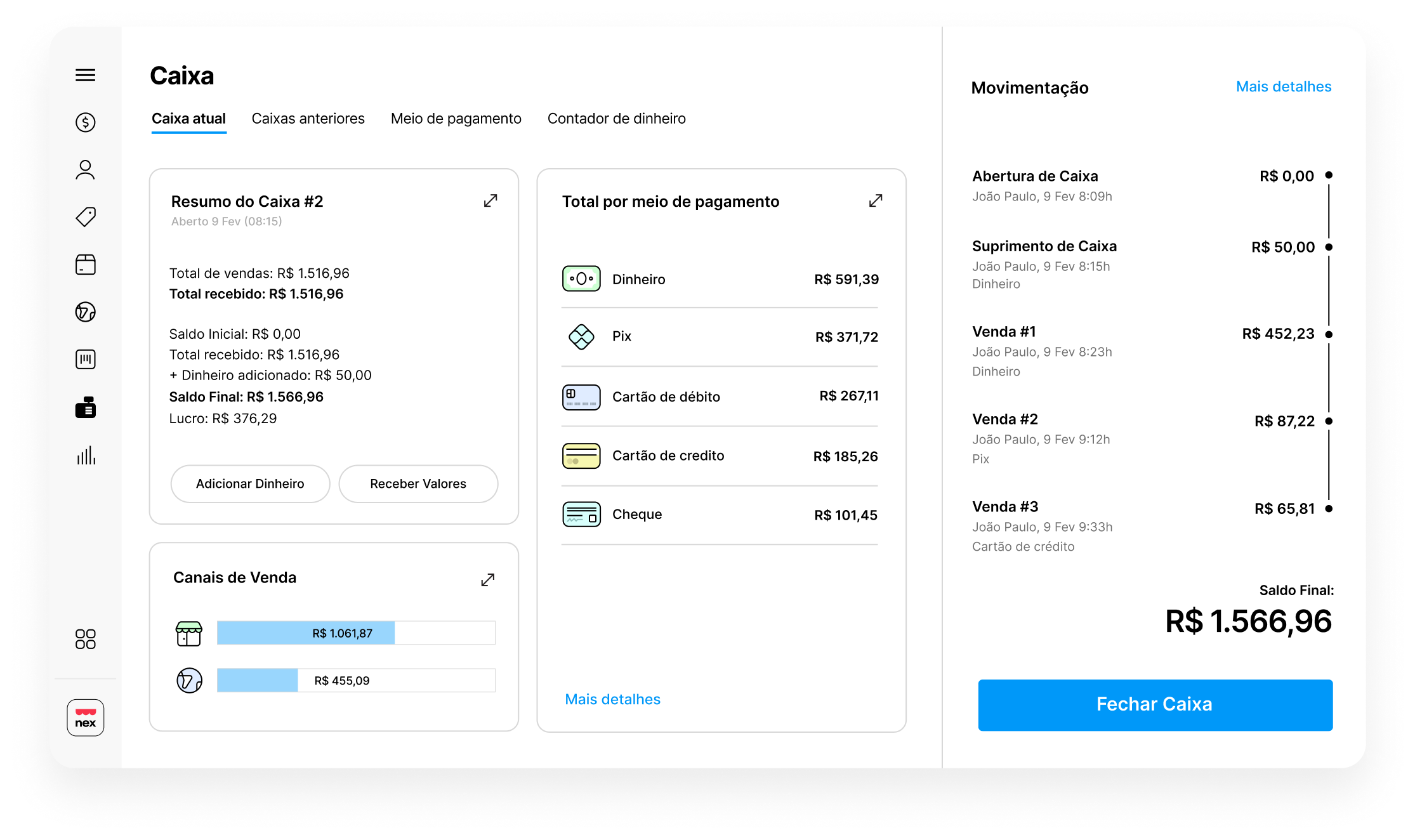
Task: Switch to Caixas anteriores tab
Action: click(x=308, y=119)
